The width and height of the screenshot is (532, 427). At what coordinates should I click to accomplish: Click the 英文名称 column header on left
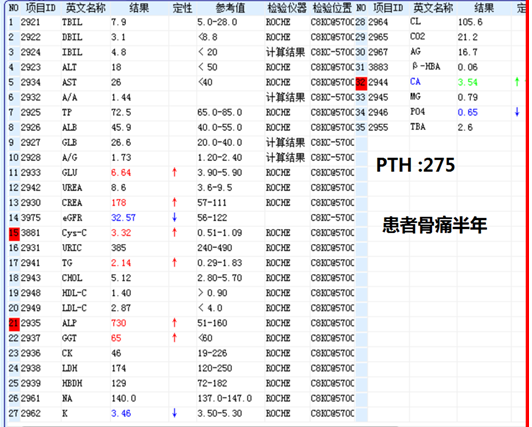(86, 8)
